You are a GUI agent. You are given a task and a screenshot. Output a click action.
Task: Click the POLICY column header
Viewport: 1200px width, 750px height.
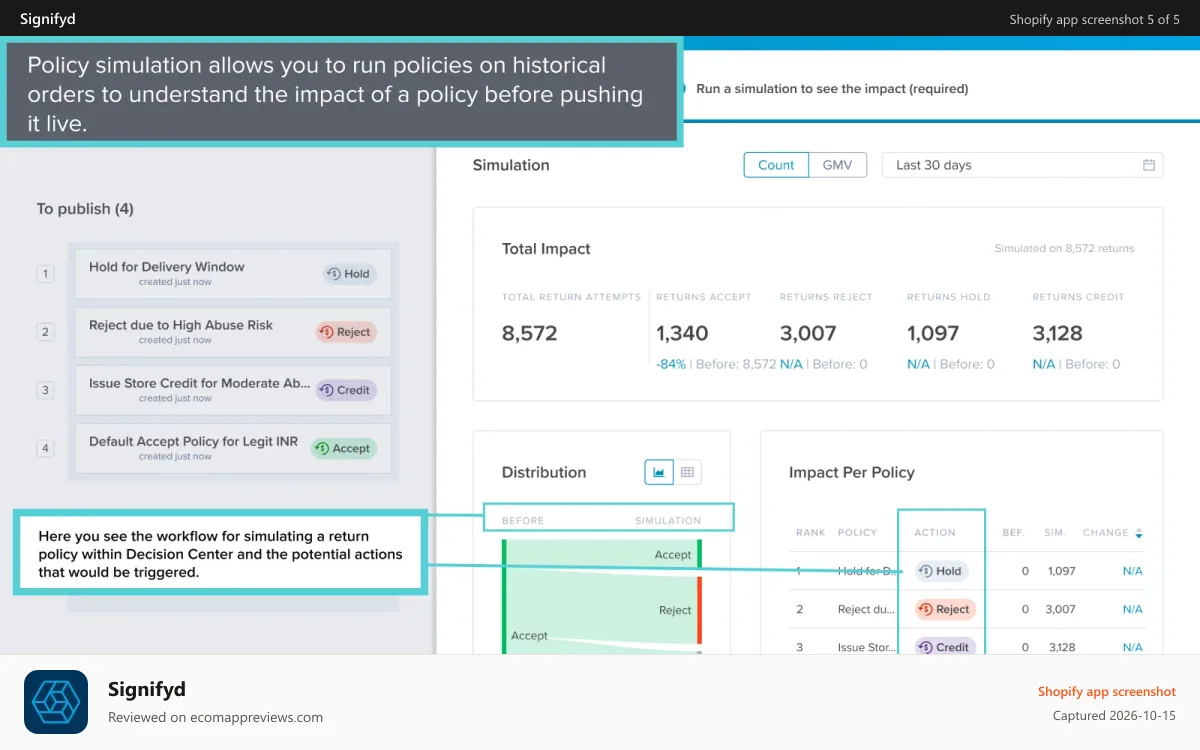(x=857, y=533)
